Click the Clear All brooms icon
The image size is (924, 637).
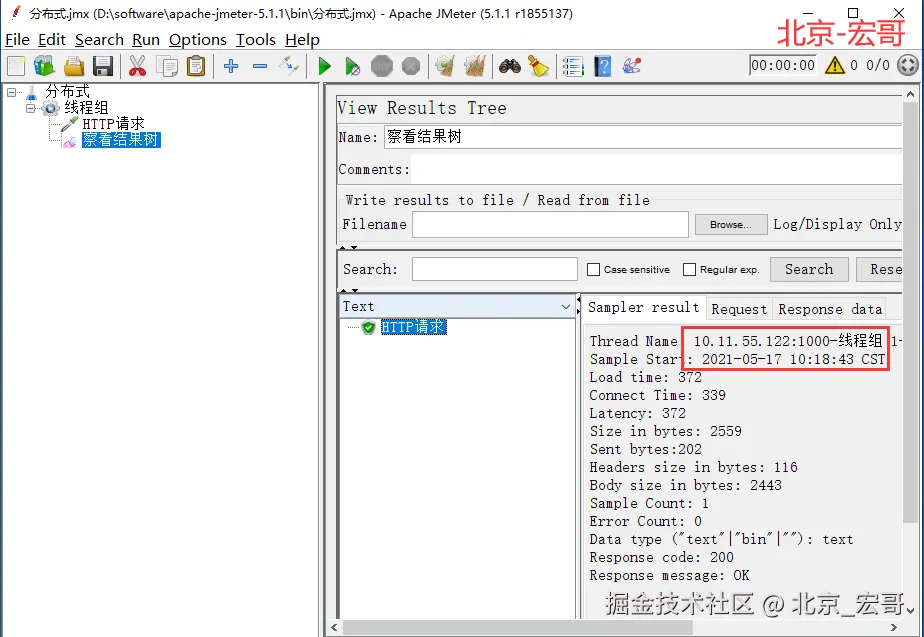(474, 66)
